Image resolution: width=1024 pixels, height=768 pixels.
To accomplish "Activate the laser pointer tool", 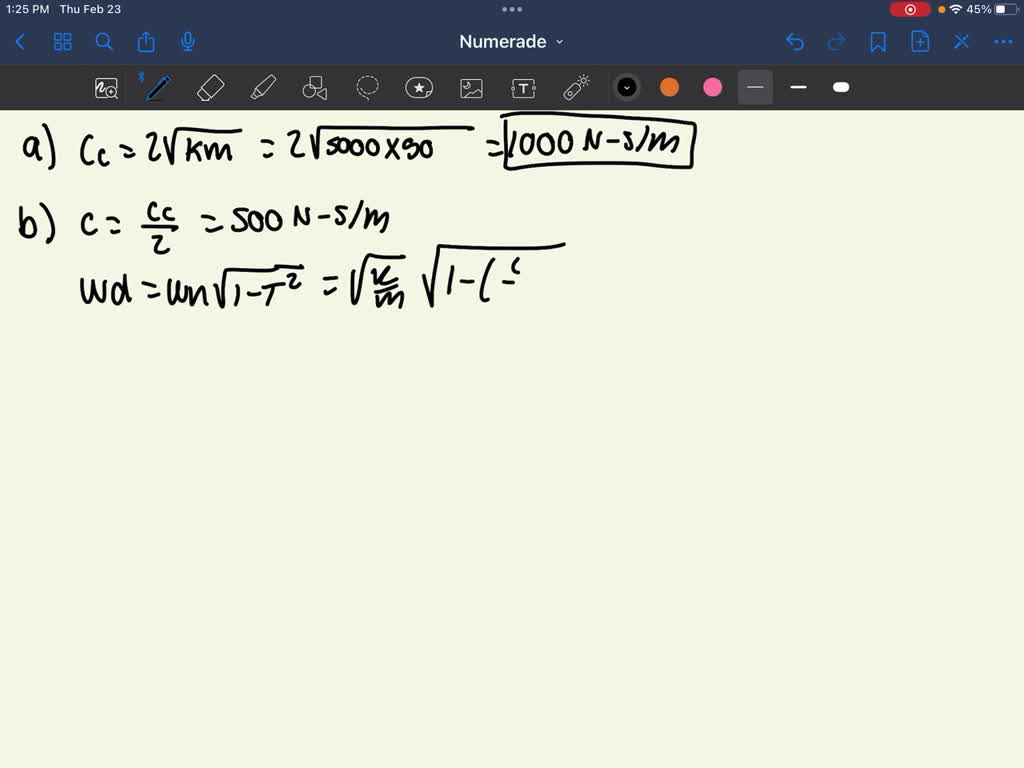I will [x=575, y=88].
